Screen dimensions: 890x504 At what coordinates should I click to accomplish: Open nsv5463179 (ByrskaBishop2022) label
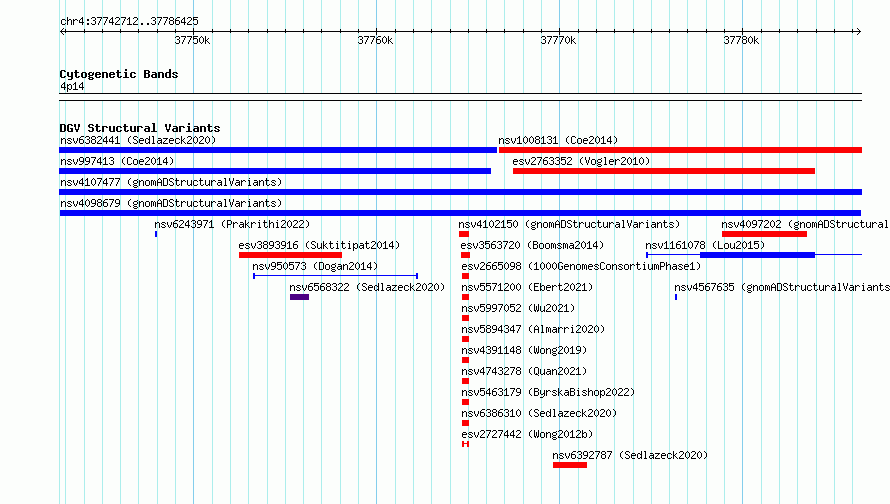[x=548, y=392]
